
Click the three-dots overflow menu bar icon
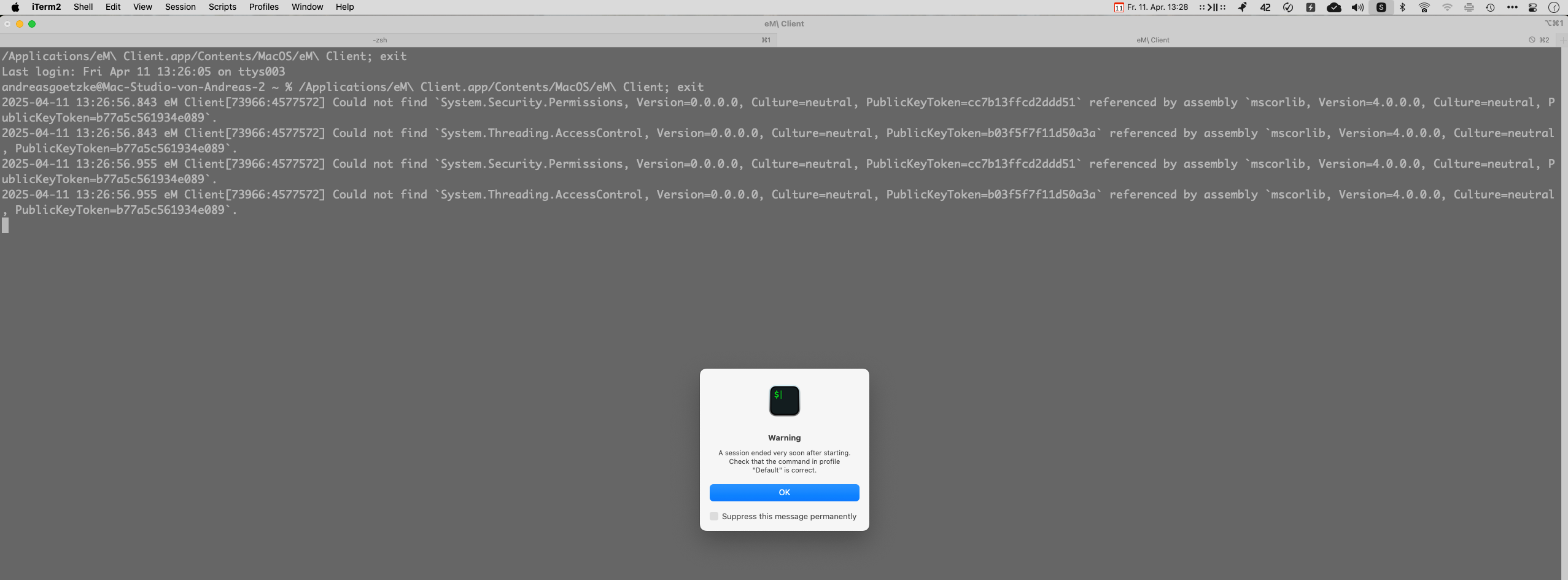point(1512,7)
